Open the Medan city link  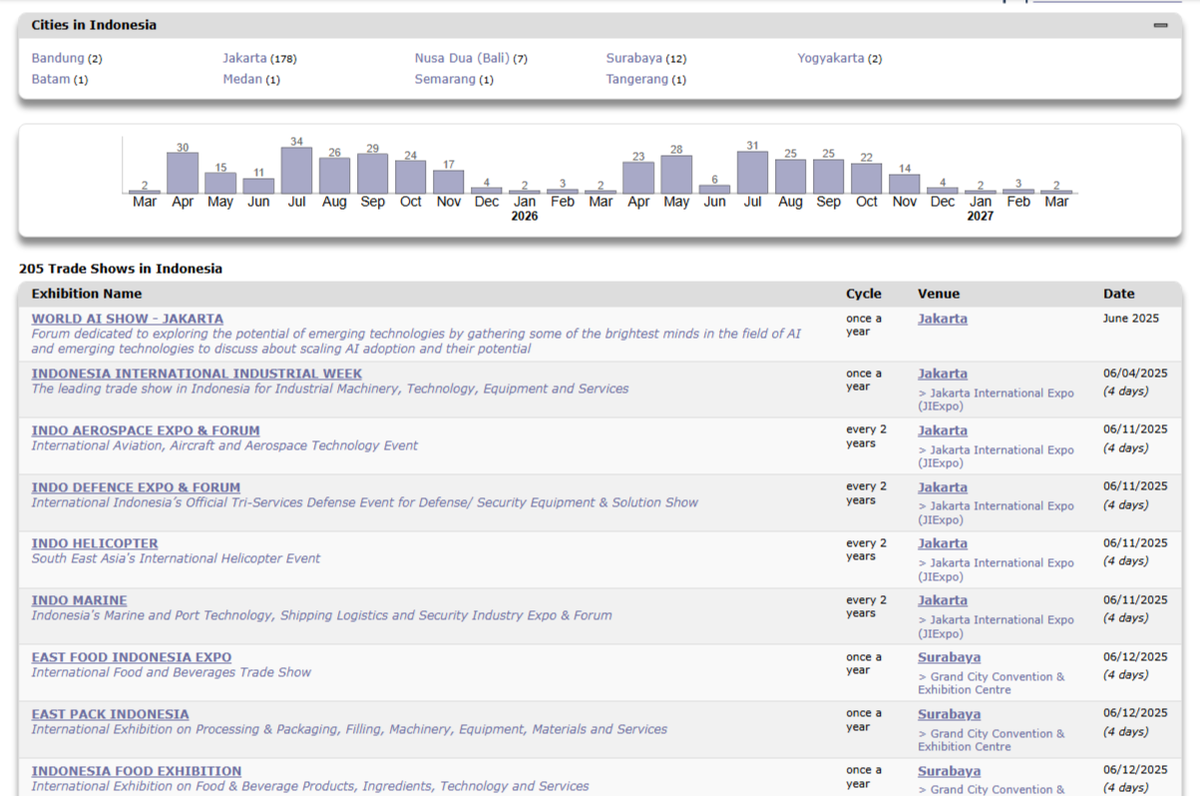[x=243, y=79]
